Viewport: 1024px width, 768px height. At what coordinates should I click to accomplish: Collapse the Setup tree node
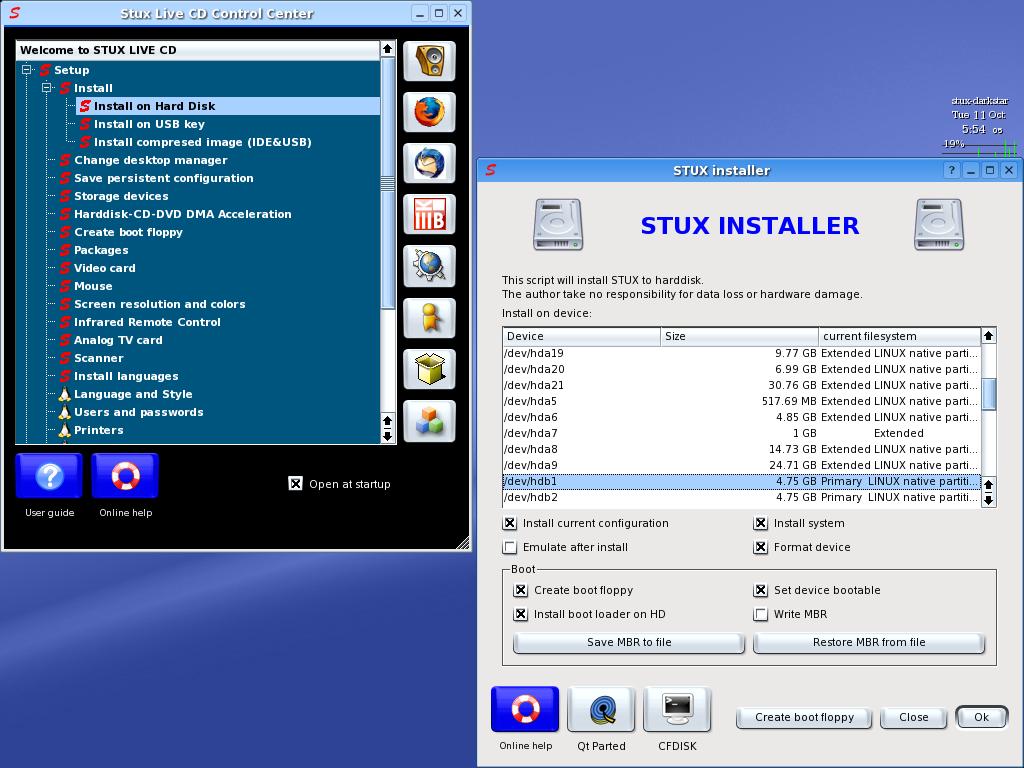[x=27, y=69]
